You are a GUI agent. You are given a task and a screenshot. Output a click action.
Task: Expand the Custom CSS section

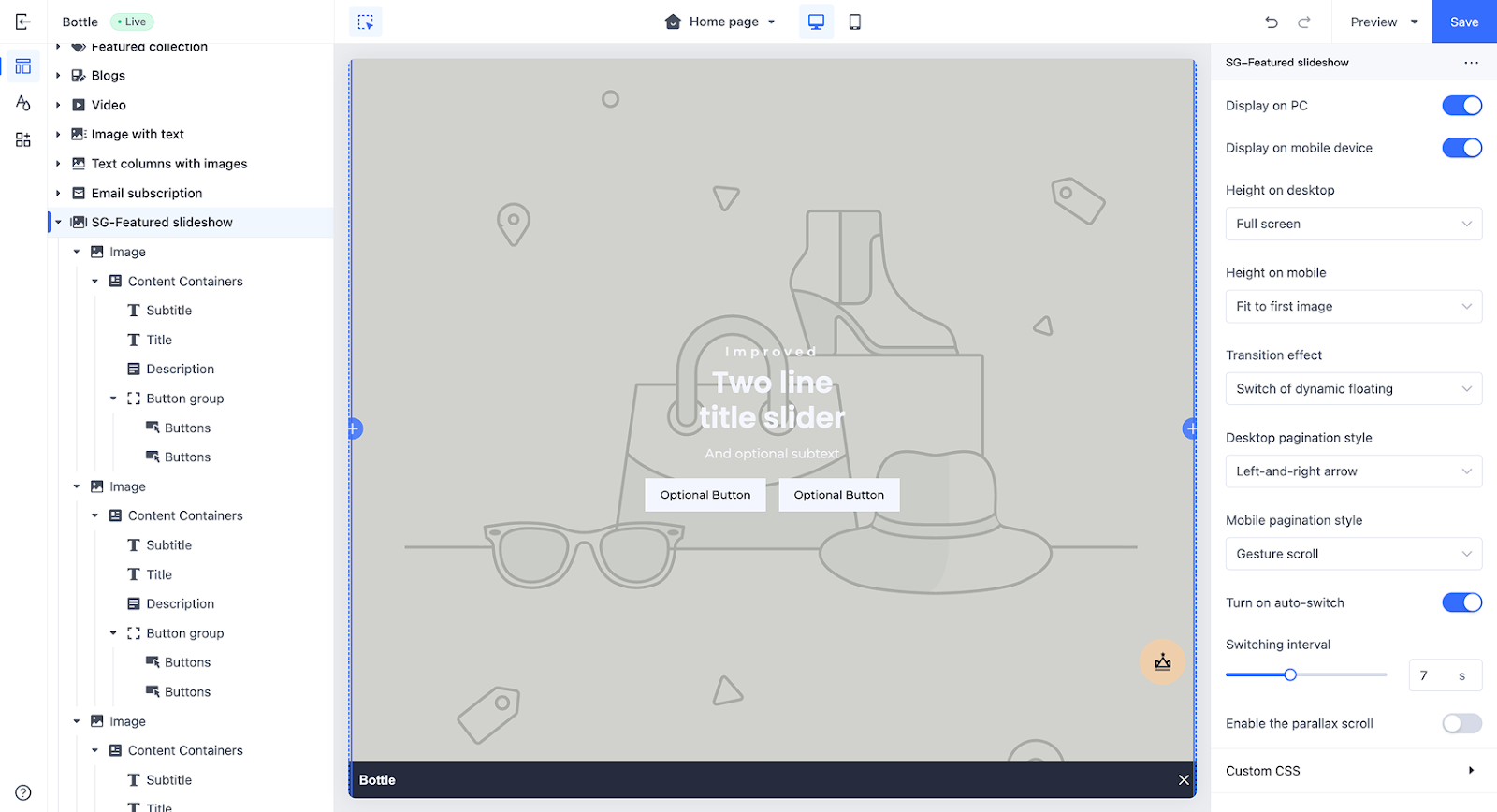(x=1352, y=771)
